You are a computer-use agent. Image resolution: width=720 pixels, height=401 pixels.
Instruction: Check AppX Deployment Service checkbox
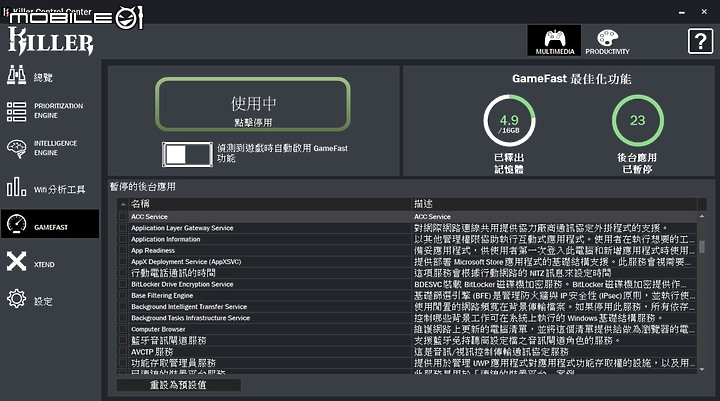point(123,261)
